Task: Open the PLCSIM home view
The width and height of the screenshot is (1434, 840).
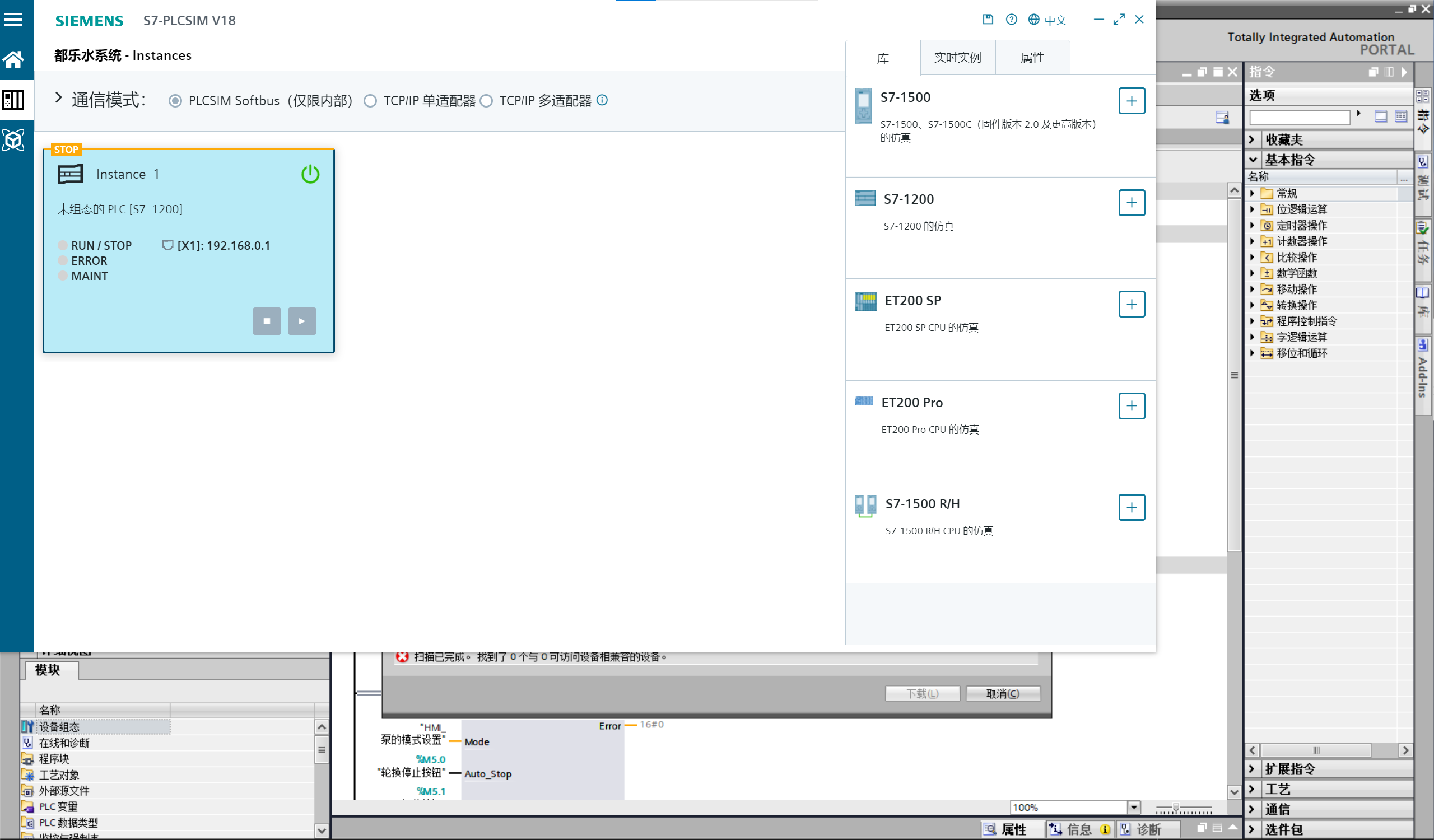Action: coord(13,59)
